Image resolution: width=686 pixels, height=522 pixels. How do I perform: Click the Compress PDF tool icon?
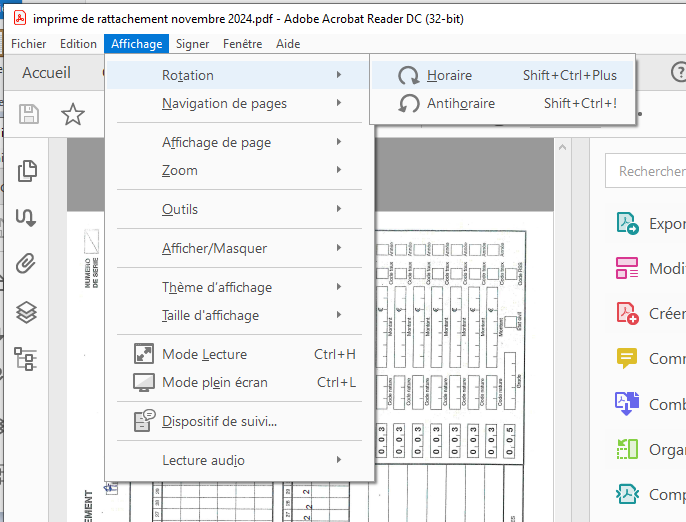627,494
